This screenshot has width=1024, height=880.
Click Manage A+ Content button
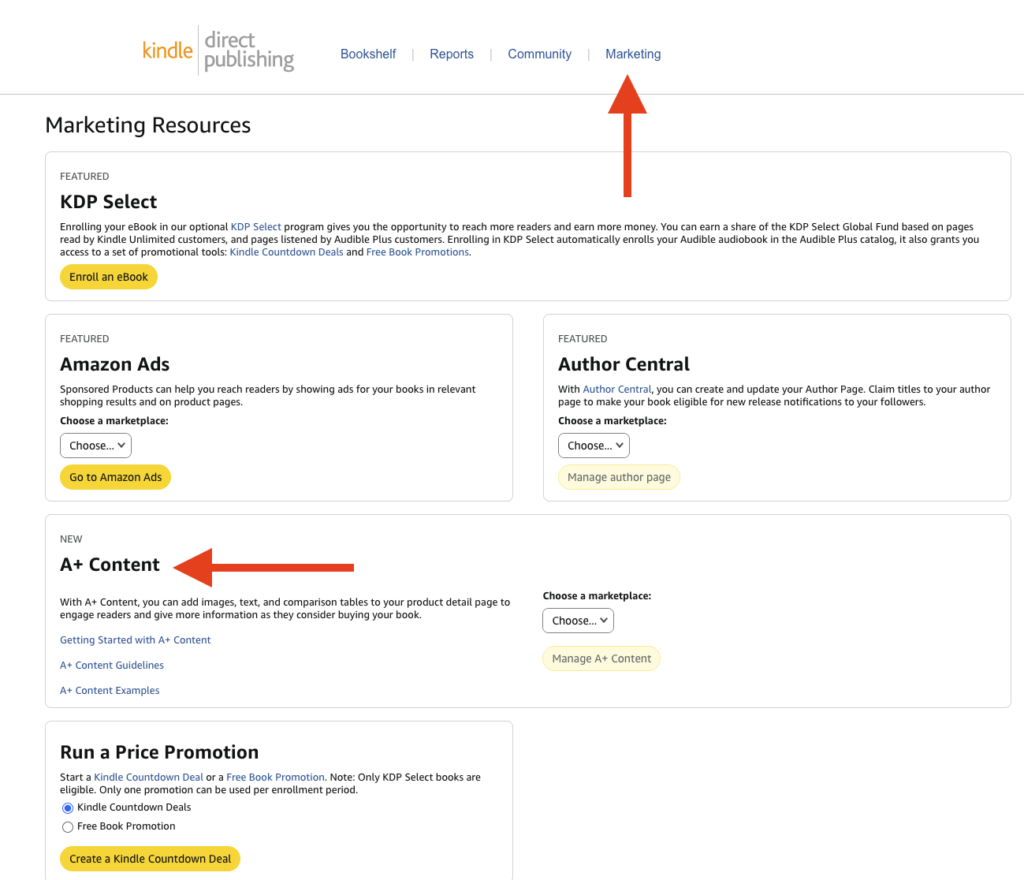tap(601, 659)
